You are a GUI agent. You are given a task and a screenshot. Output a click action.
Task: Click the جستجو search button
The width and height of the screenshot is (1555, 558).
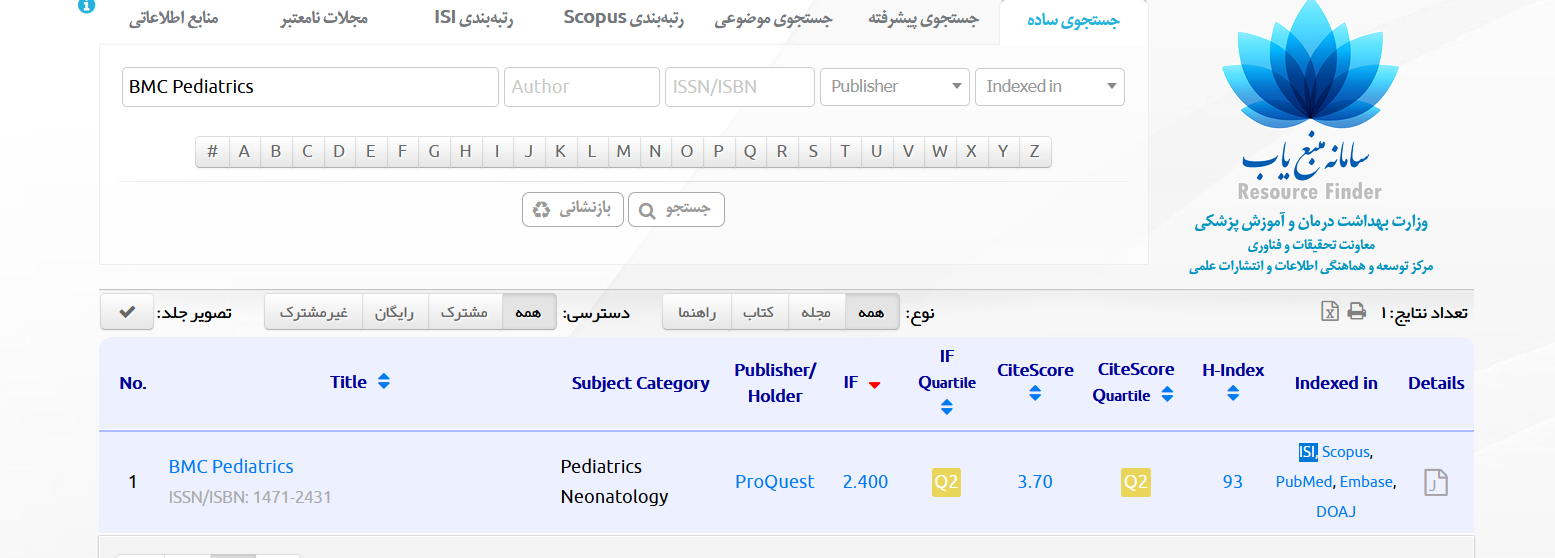click(x=676, y=209)
